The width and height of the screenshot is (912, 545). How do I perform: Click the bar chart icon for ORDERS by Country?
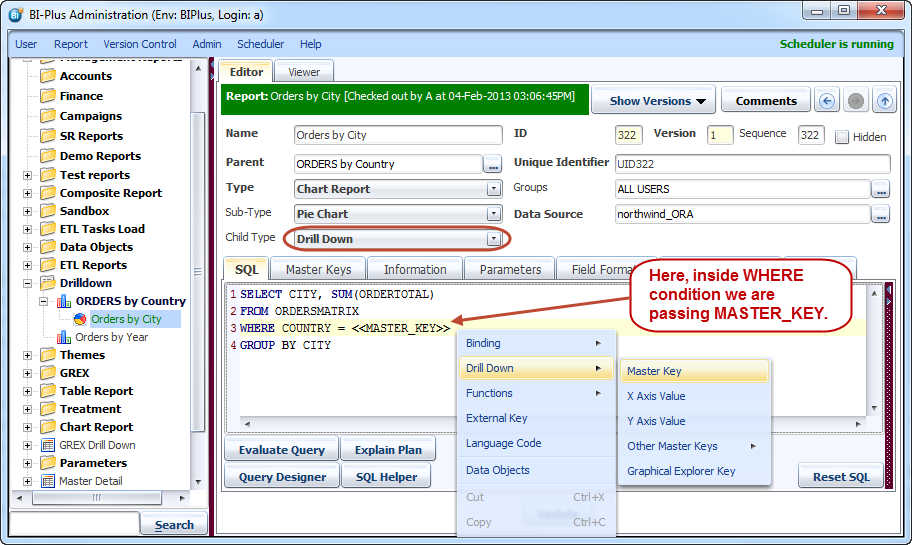64,301
